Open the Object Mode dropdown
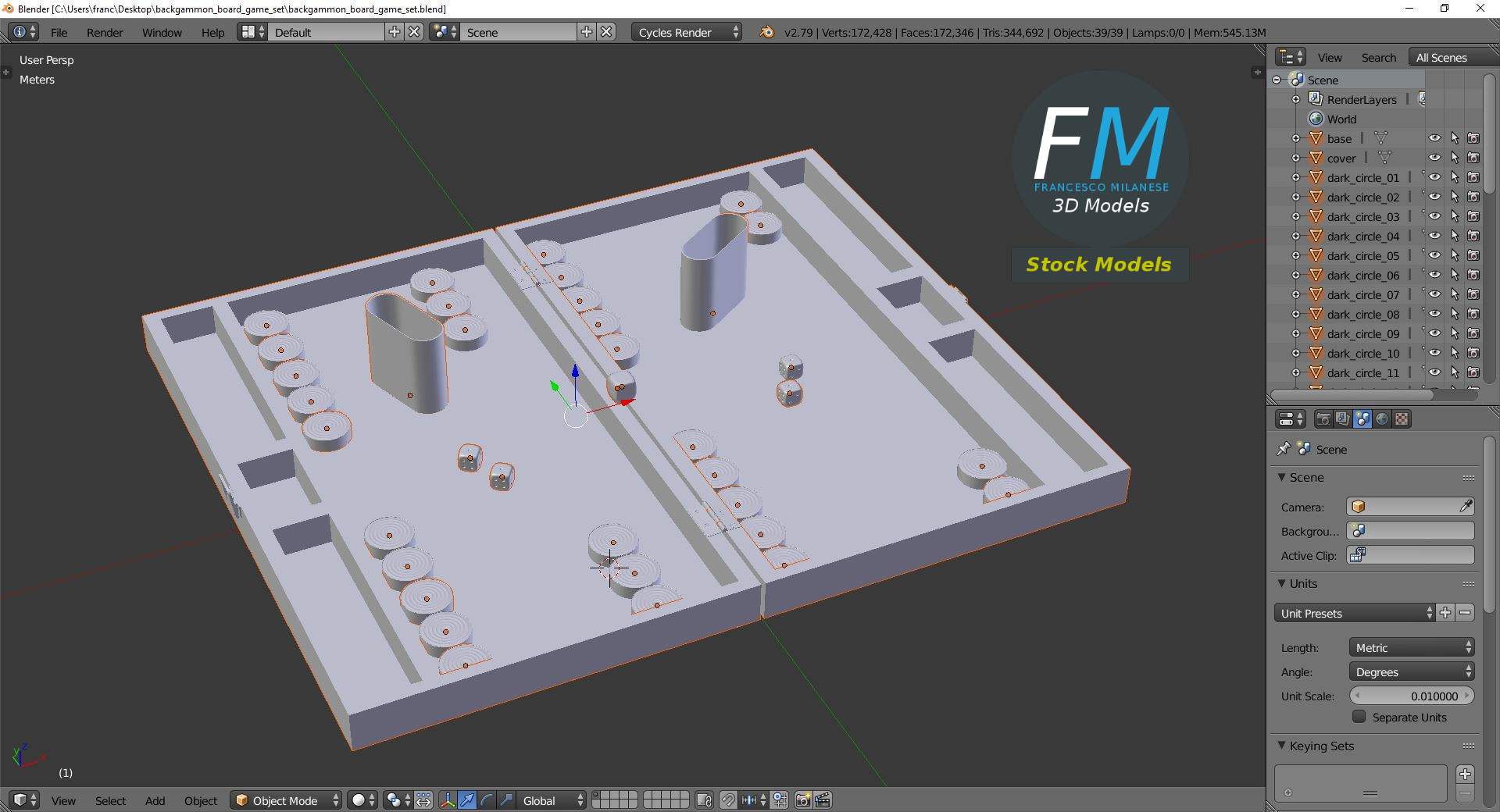The height and width of the screenshot is (812, 1500). (286, 800)
